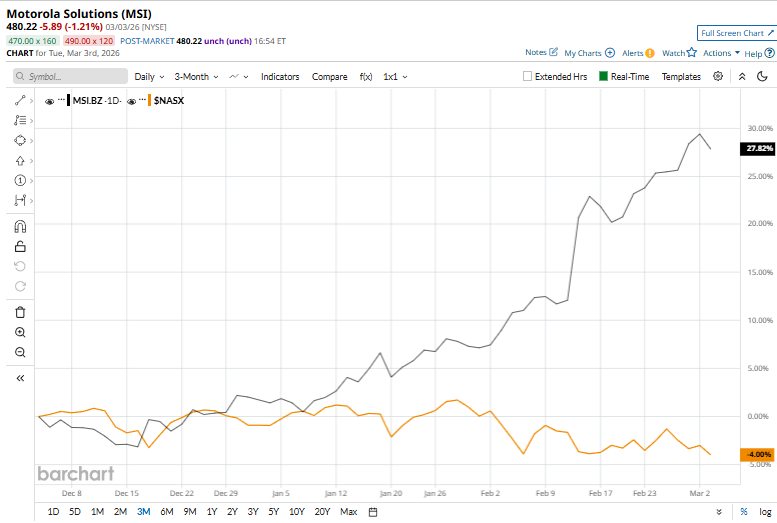Open the Compare option

329,76
